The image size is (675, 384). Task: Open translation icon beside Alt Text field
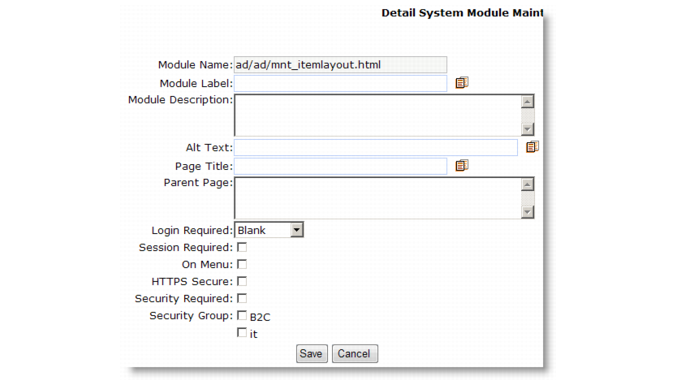(532, 147)
